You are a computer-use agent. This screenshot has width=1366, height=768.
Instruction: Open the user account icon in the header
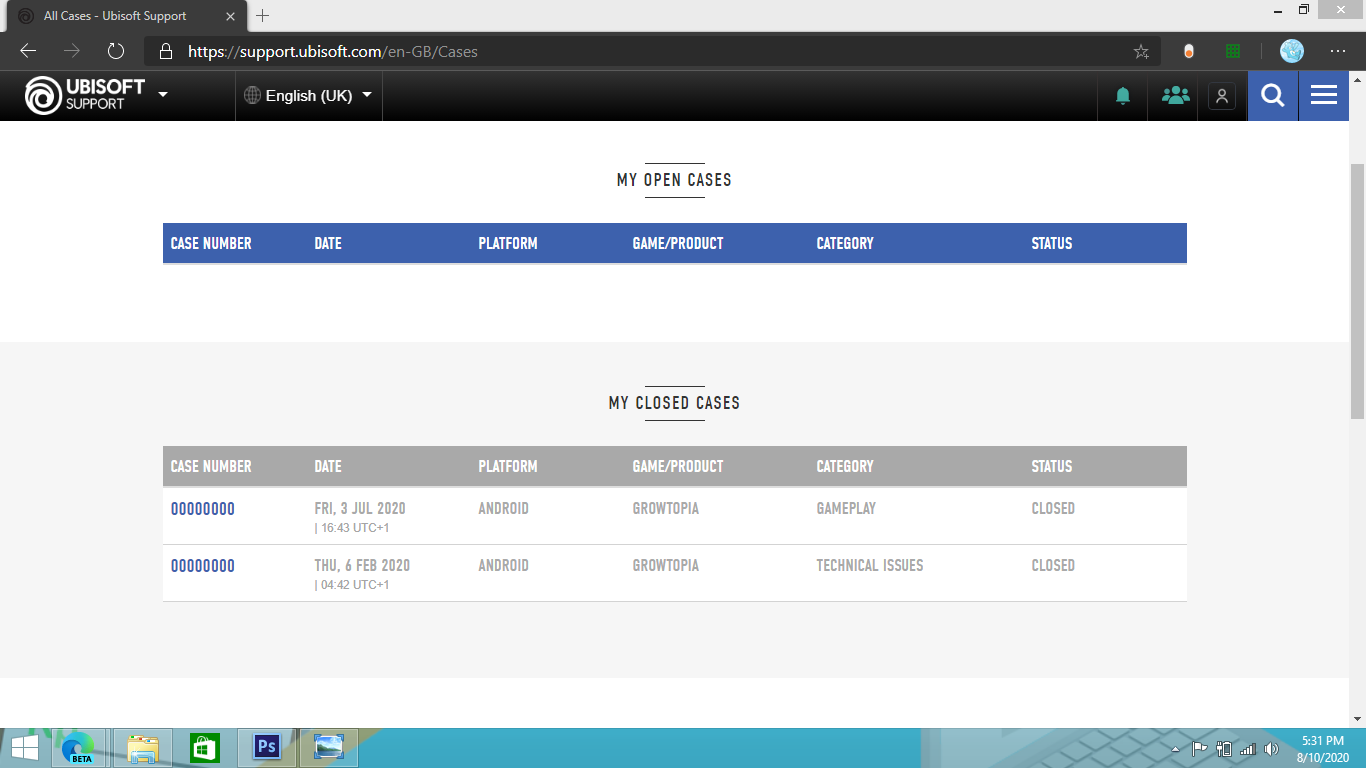(1222, 96)
